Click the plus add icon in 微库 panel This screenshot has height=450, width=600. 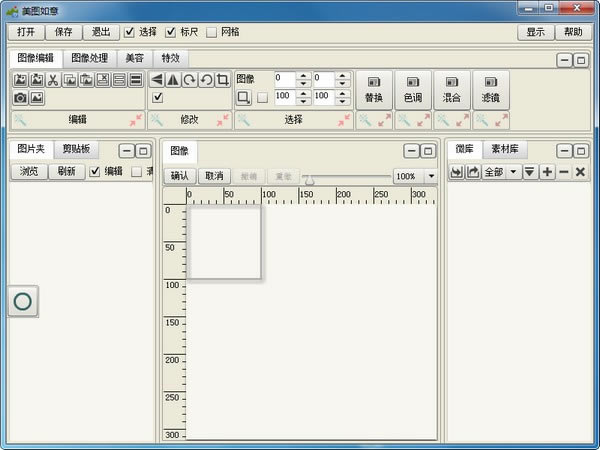click(547, 172)
